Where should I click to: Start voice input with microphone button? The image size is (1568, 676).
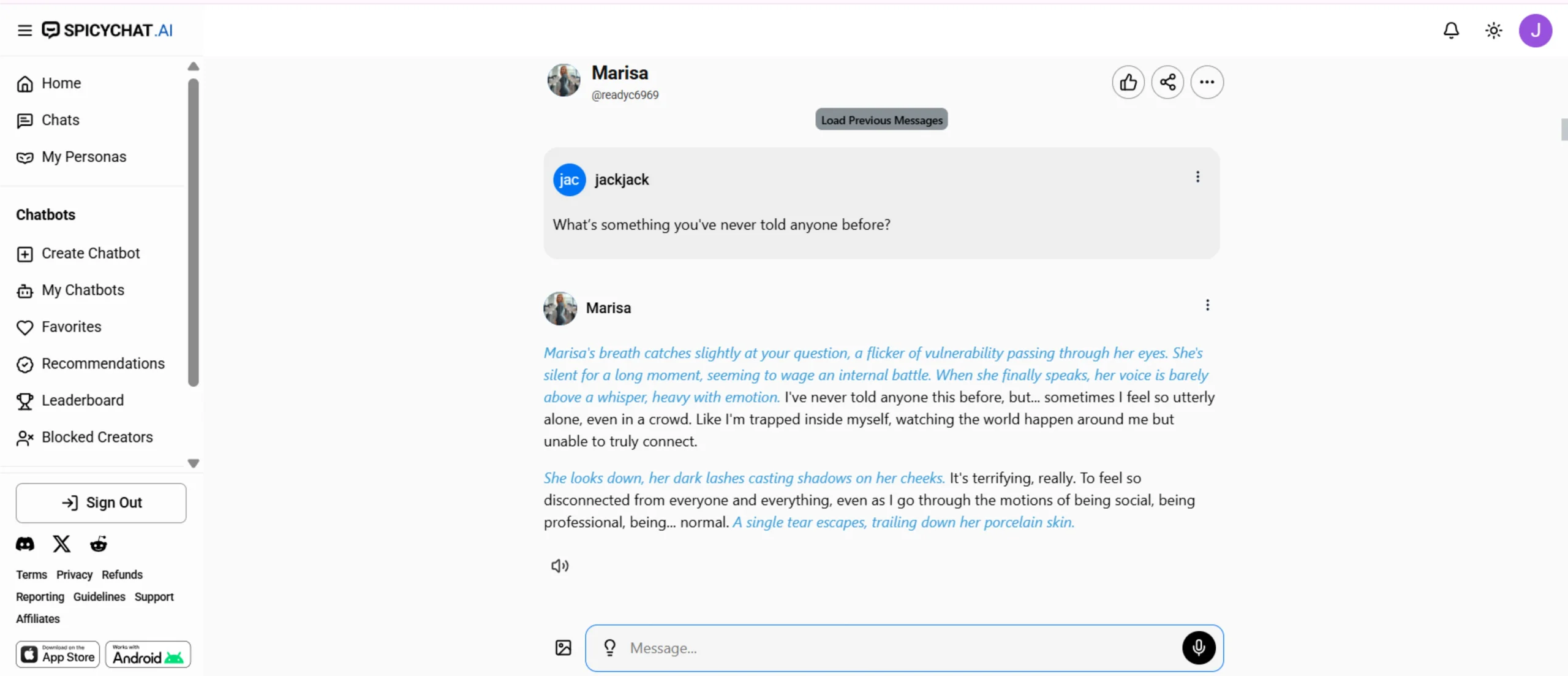click(1199, 648)
